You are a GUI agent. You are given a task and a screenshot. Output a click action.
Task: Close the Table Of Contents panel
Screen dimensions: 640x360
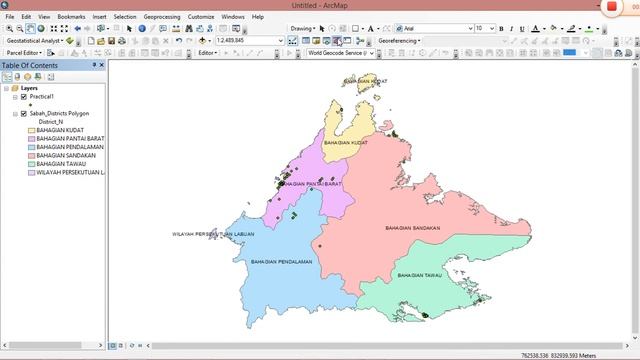pos(102,65)
